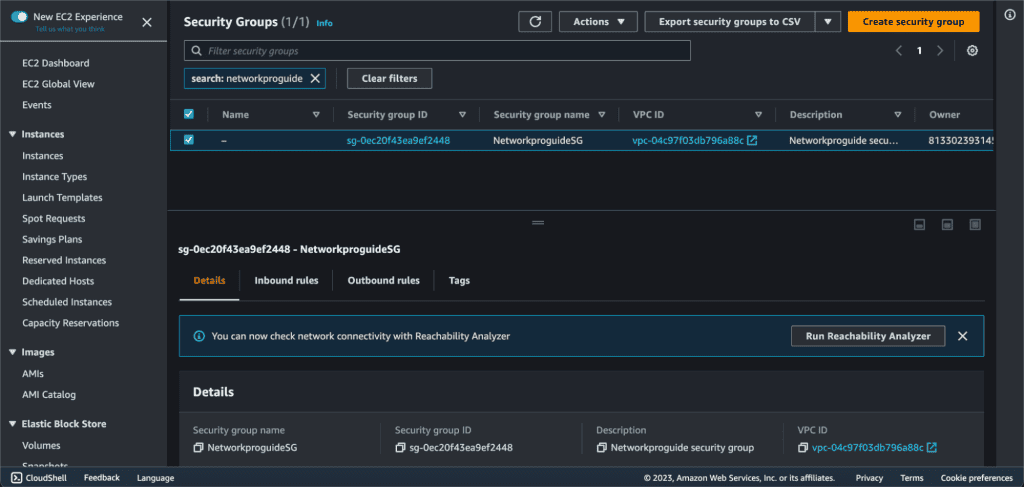Open Privacy link in footer

coord(869,478)
